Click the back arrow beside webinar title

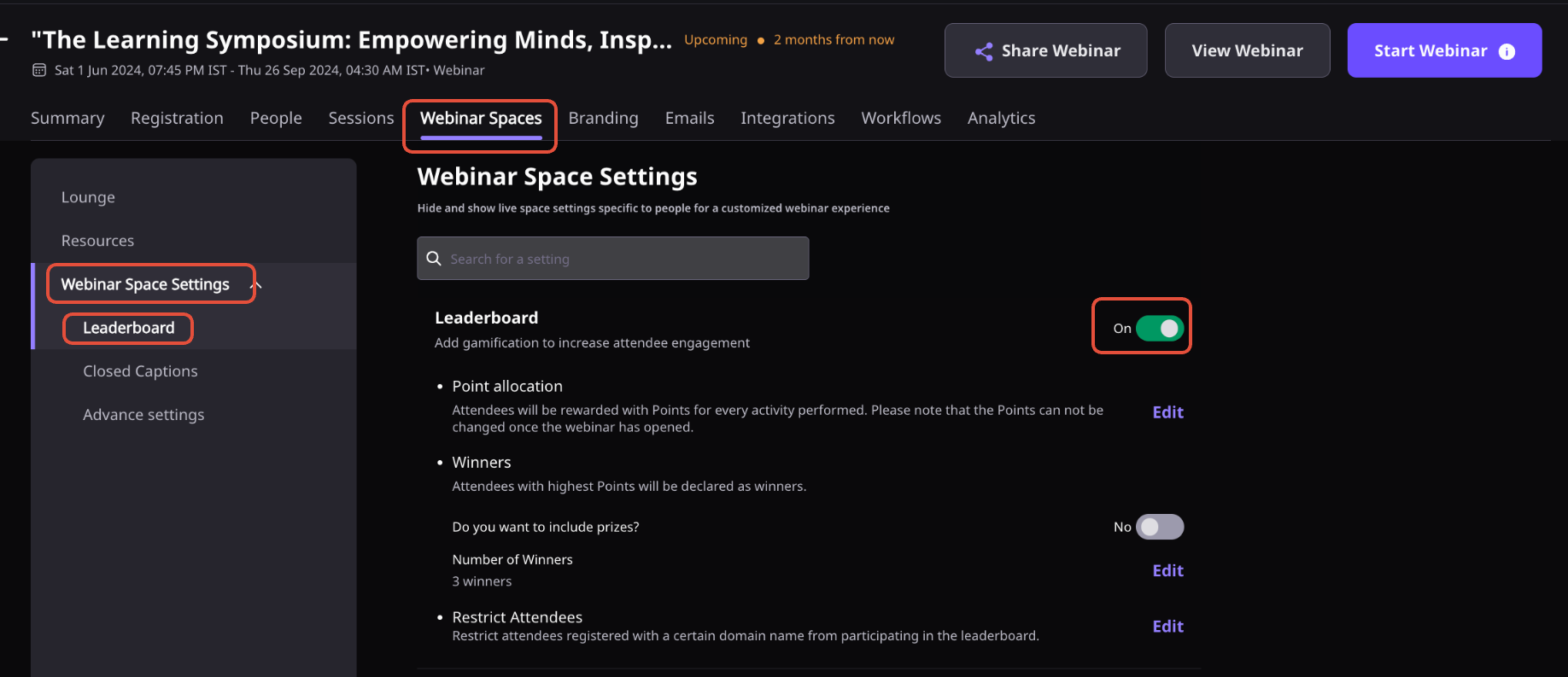click(x=4, y=39)
